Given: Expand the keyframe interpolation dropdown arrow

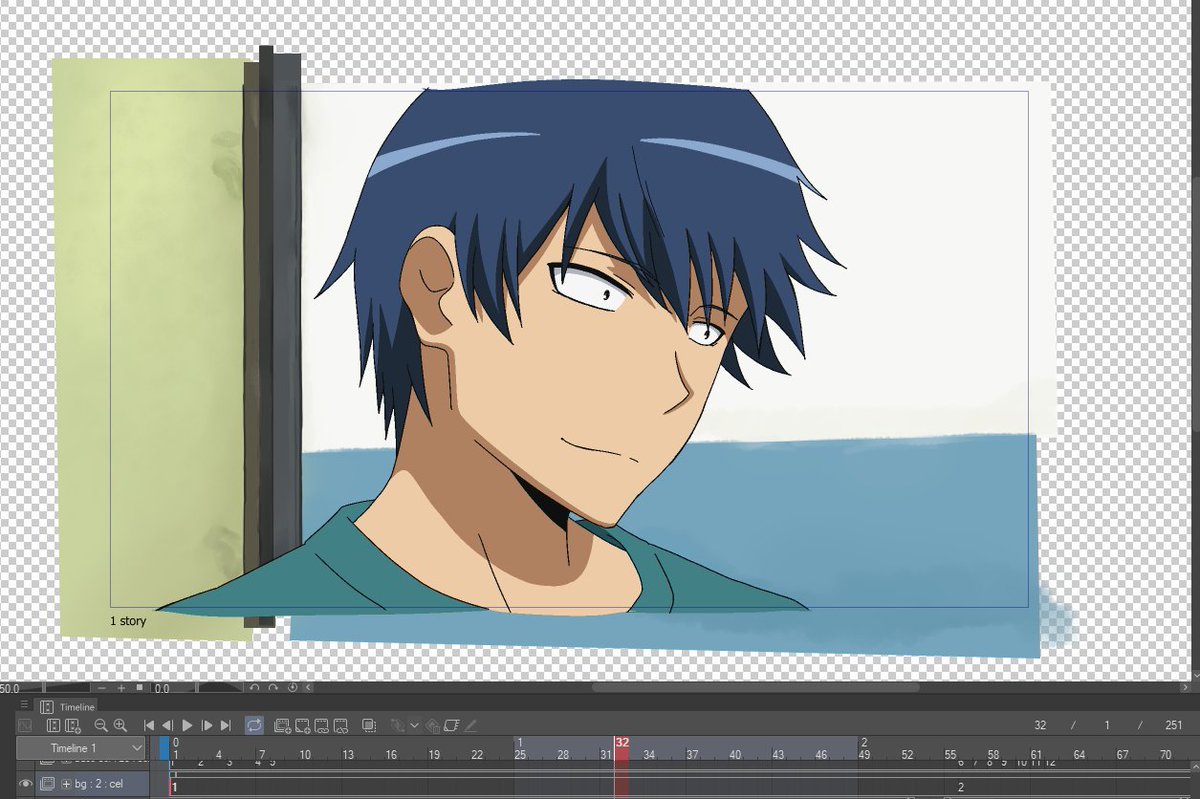Looking at the screenshot, I should pos(414,726).
